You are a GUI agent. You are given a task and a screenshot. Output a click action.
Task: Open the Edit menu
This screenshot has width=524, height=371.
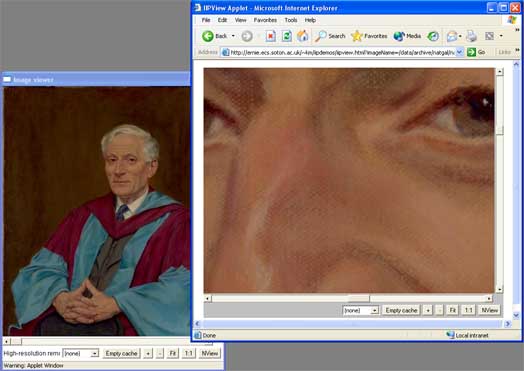point(222,20)
